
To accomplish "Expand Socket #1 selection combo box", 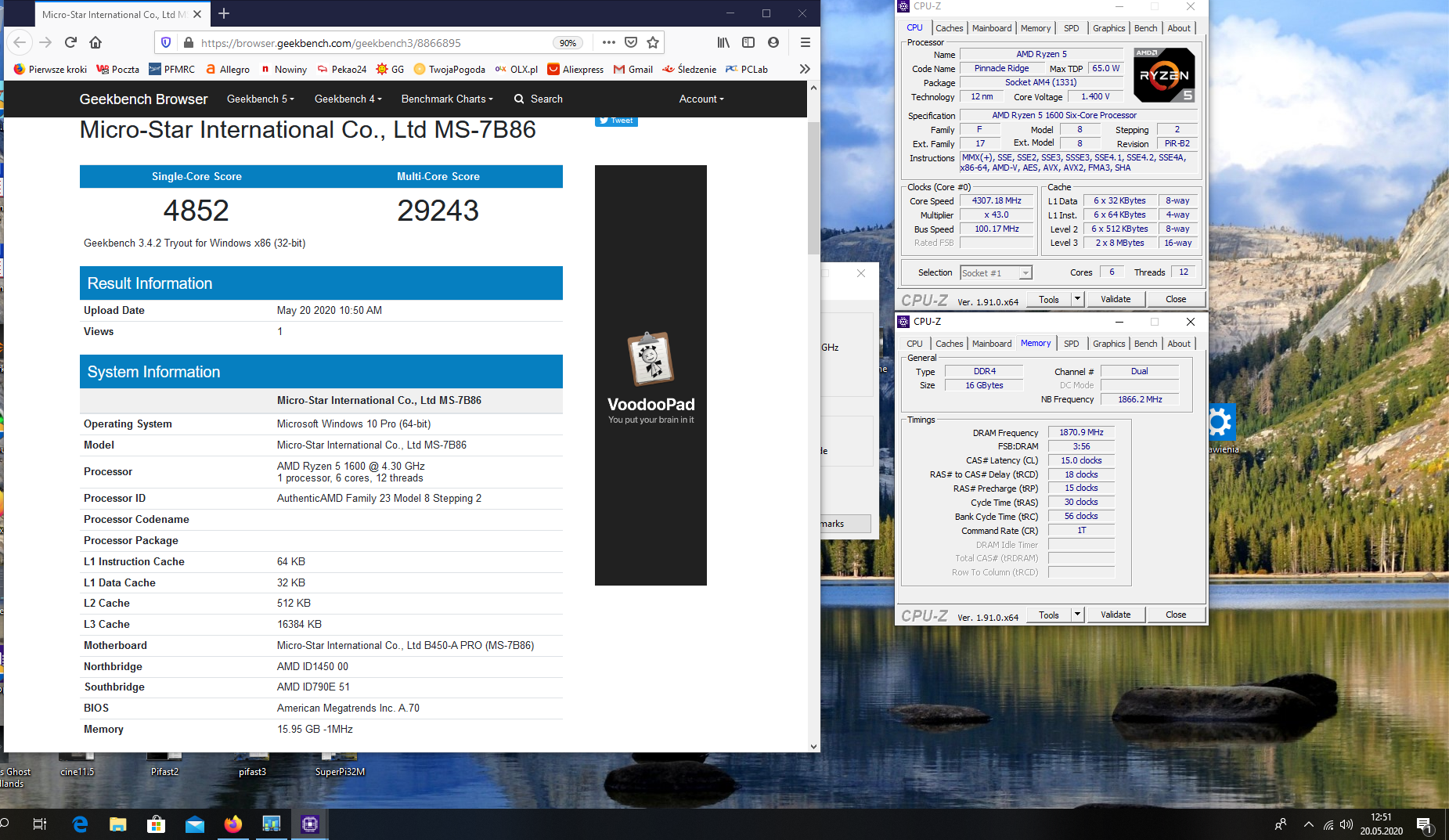I will tap(996, 273).
